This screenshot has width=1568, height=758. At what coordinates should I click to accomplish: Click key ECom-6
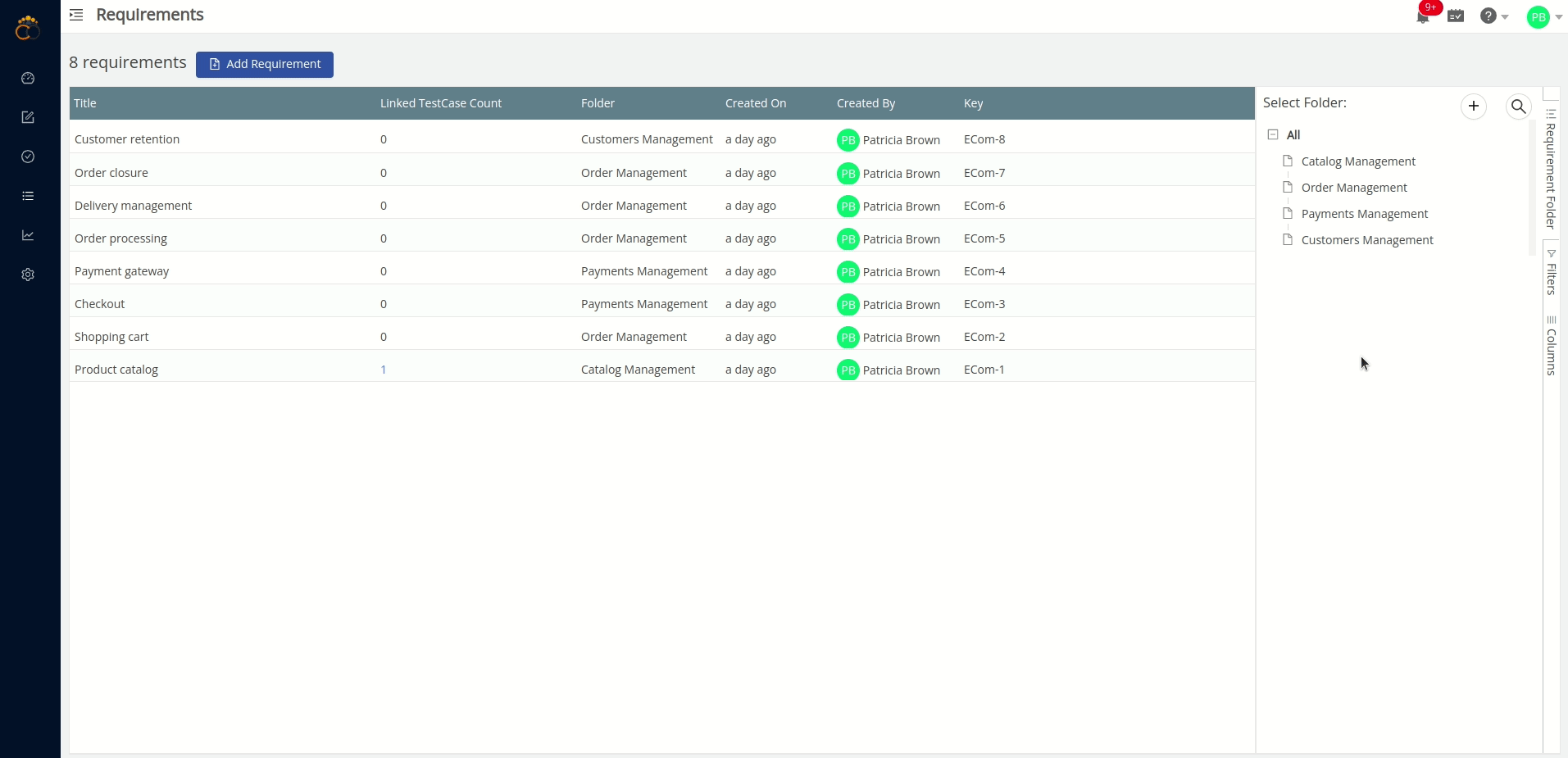[984, 206]
